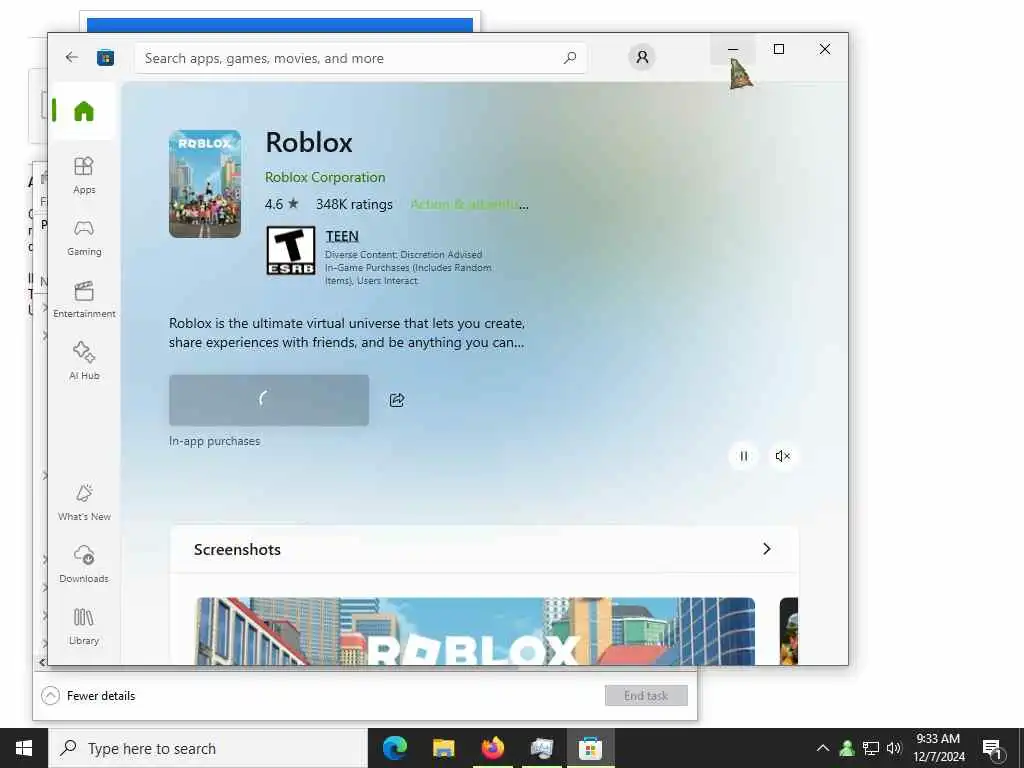Click the In-app purchases label
This screenshot has width=1024, height=768.
(x=214, y=441)
